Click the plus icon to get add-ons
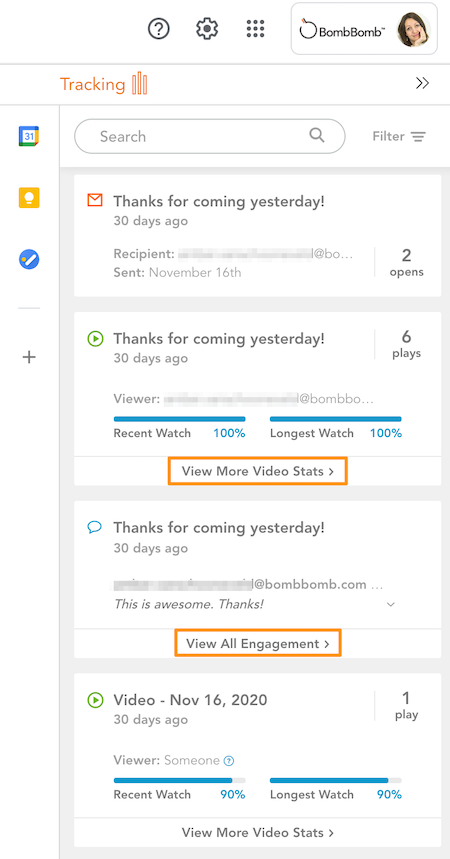Image resolution: width=450 pixels, height=859 pixels. 29,357
